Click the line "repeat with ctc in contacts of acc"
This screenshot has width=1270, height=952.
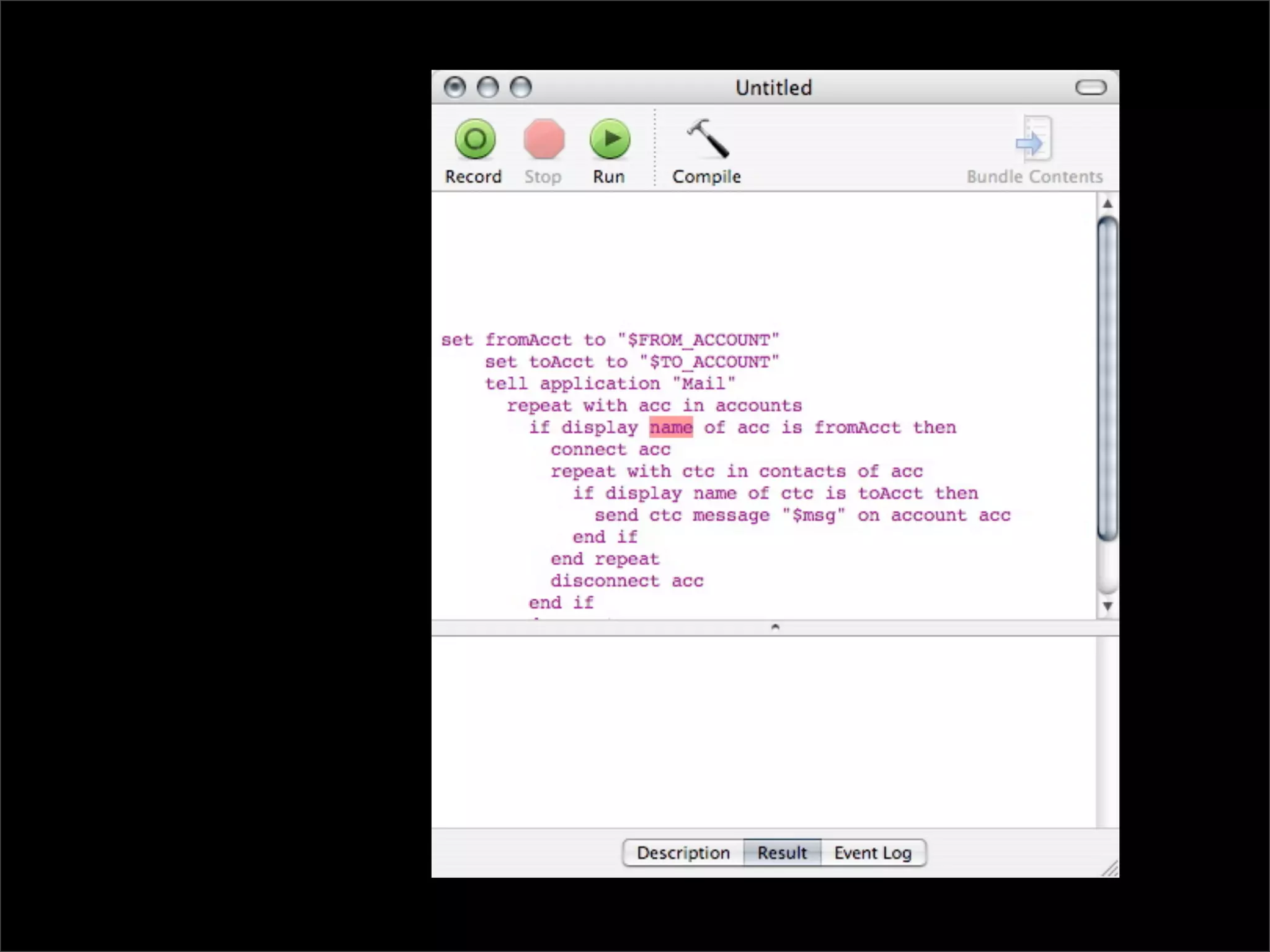point(737,471)
